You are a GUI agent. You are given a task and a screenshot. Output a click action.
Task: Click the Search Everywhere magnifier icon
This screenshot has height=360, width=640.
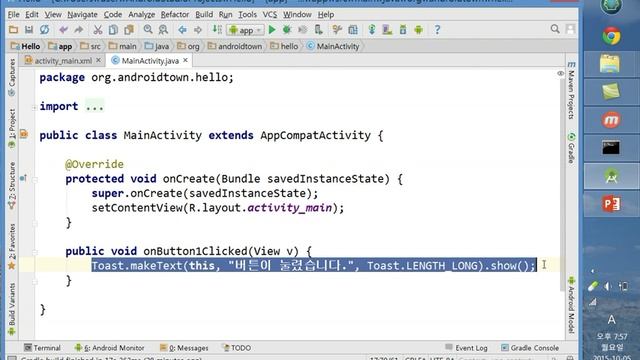pos(555,29)
